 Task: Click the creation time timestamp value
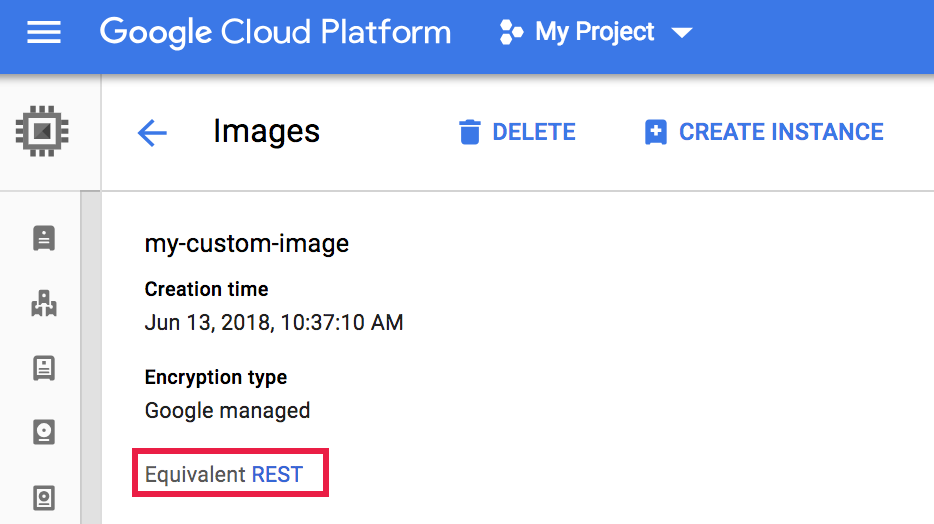(274, 323)
